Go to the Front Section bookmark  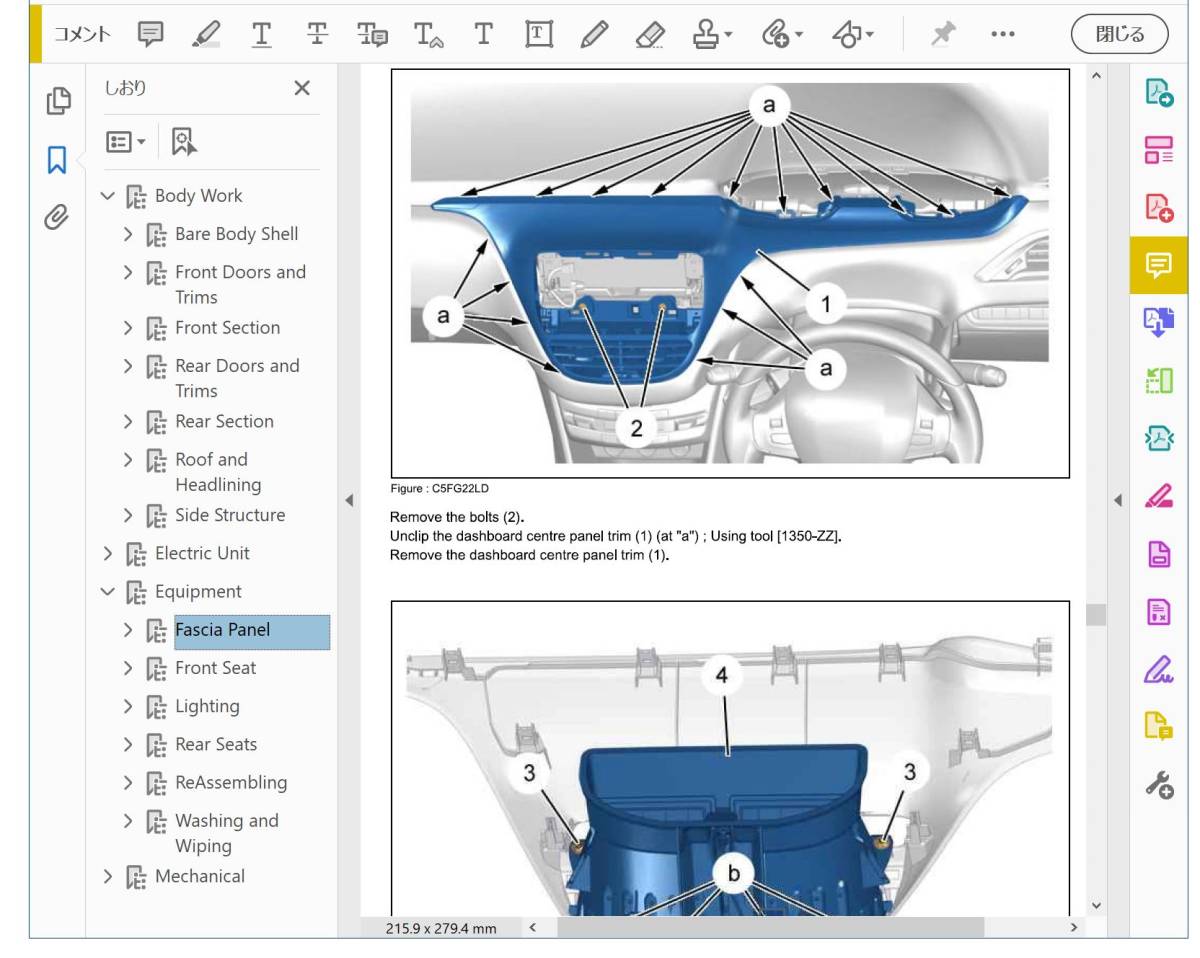point(227,328)
